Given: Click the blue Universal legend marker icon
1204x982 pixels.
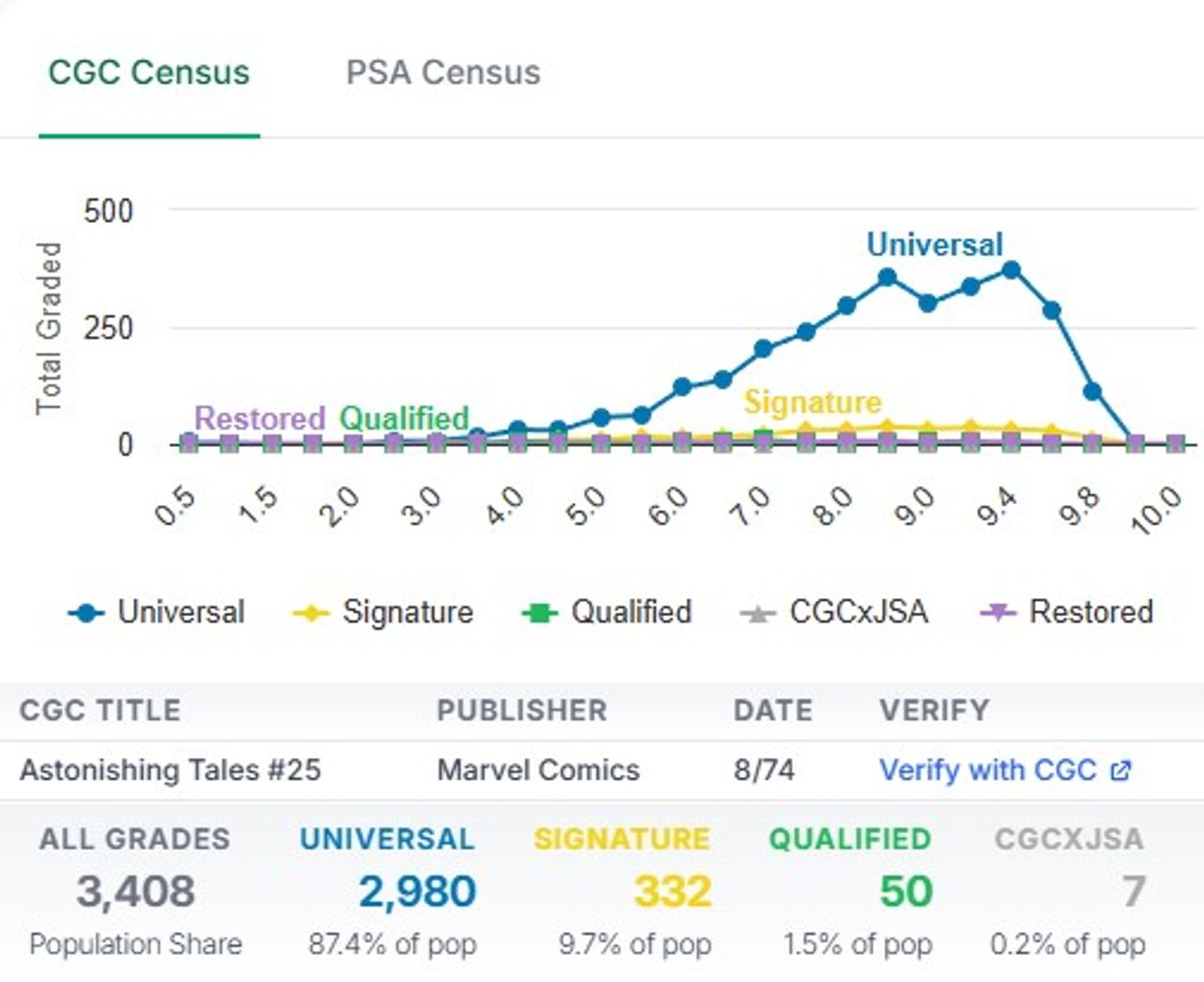Looking at the screenshot, I should (x=87, y=613).
